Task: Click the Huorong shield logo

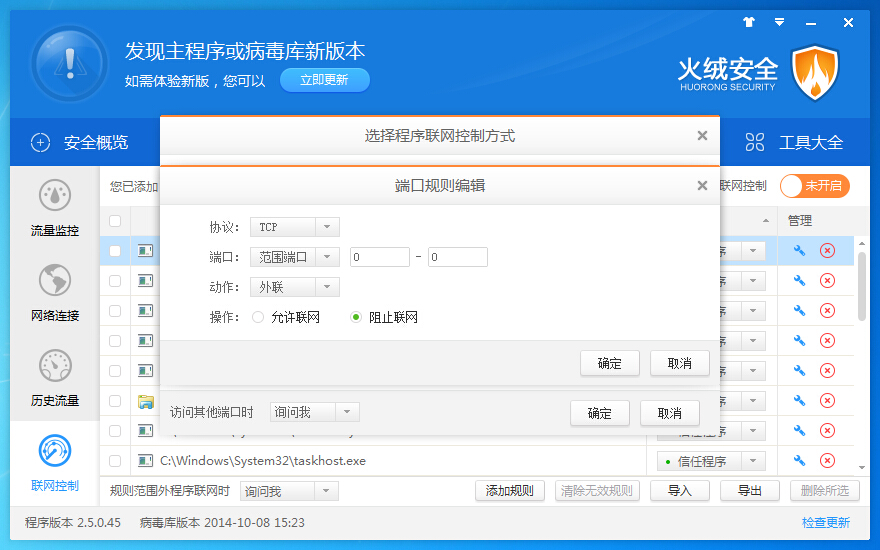Action: 815,72
